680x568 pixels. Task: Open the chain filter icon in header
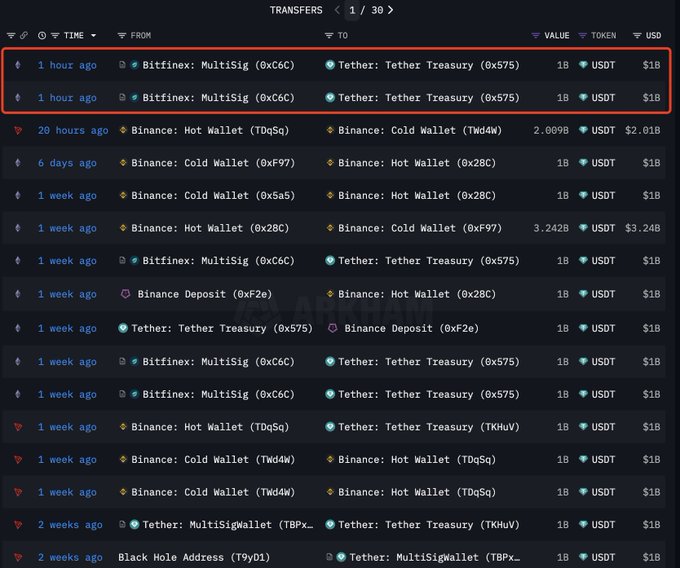point(11,36)
